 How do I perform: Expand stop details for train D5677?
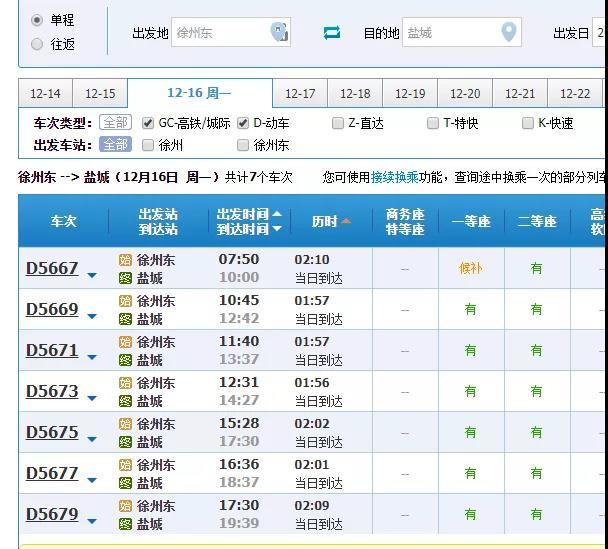[x=92, y=480]
